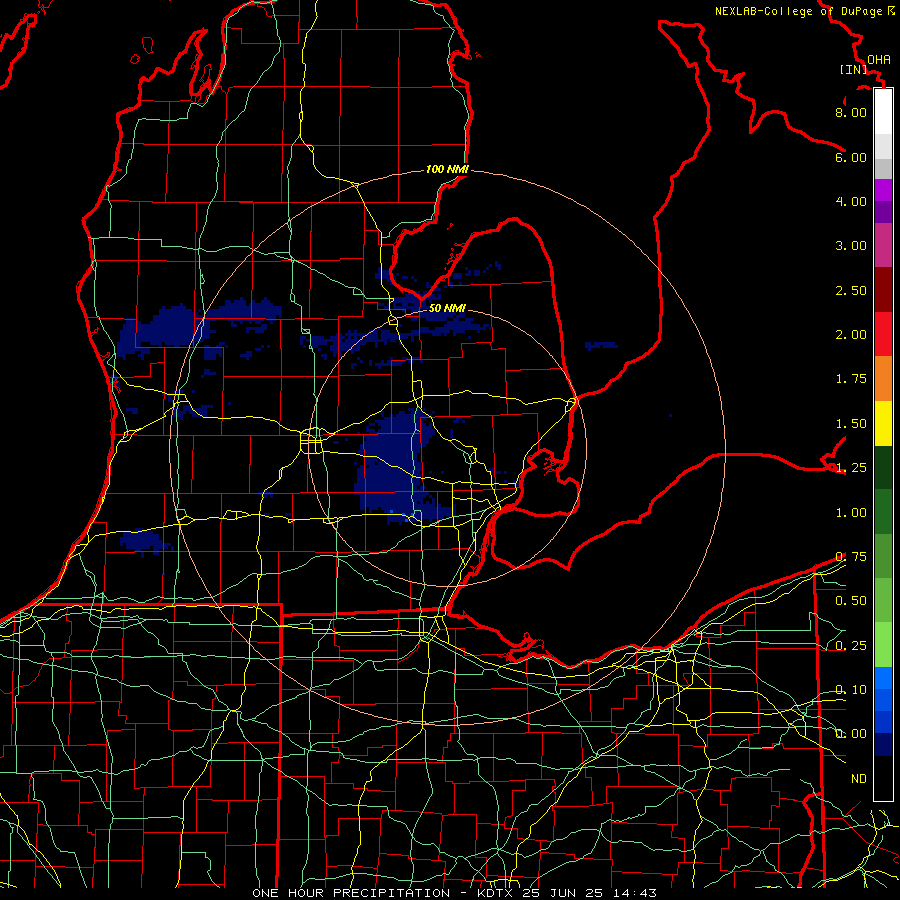Click the 0.25 legend value
900x900 pixels.
click(x=851, y=646)
